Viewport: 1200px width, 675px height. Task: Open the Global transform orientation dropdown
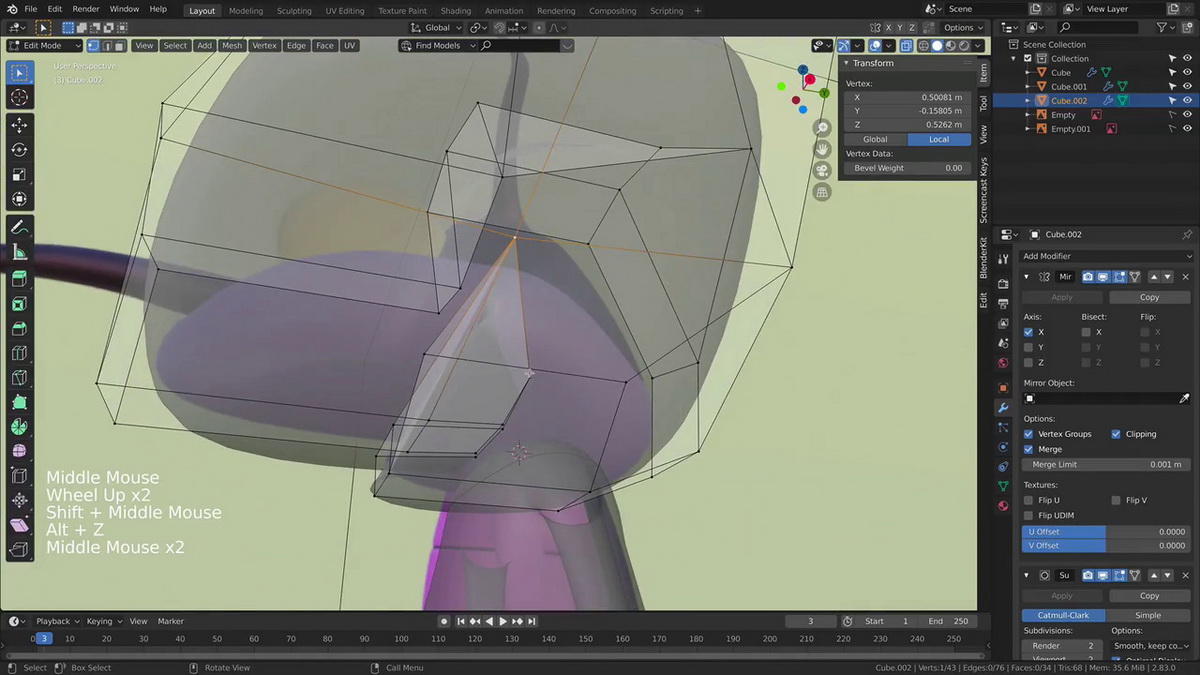click(437, 28)
